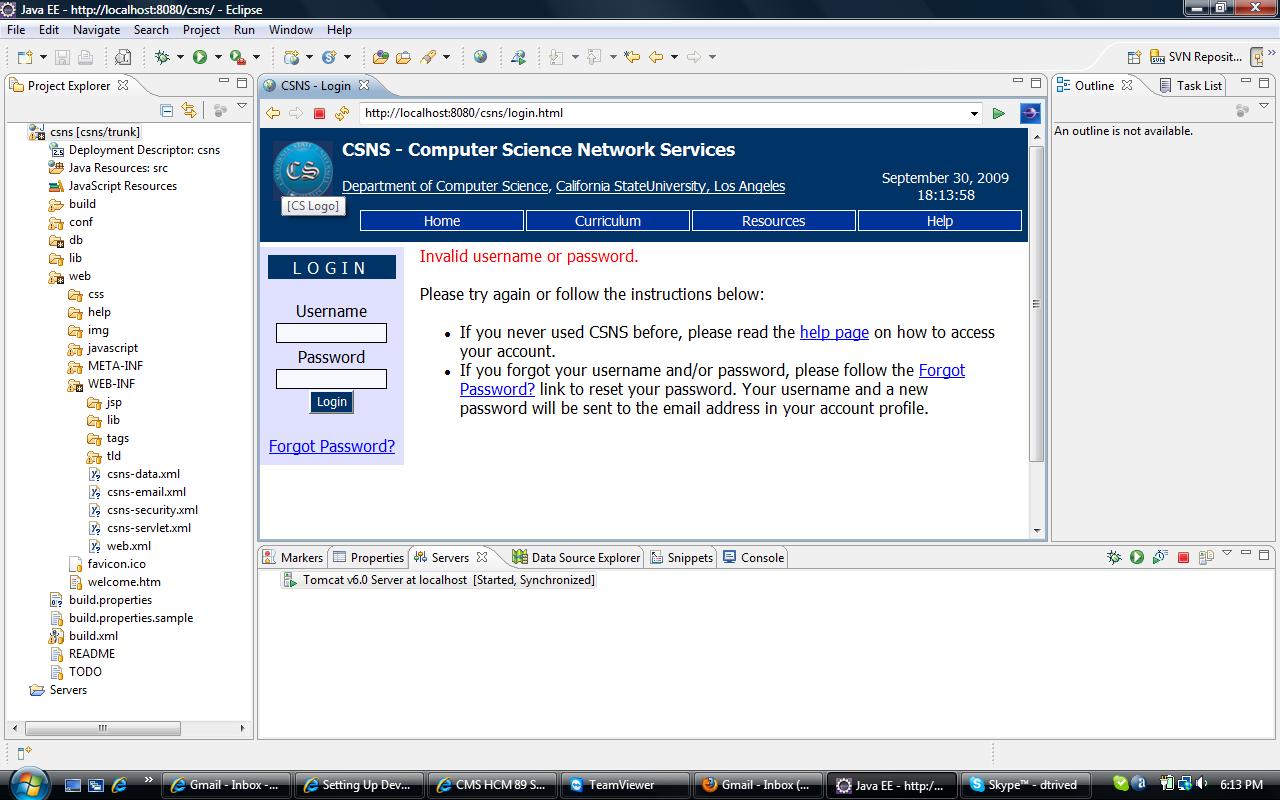This screenshot has width=1280, height=800.
Task: Click the Forgot Password? link under Login
Action: pyautogui.click(x=332, y=446)
